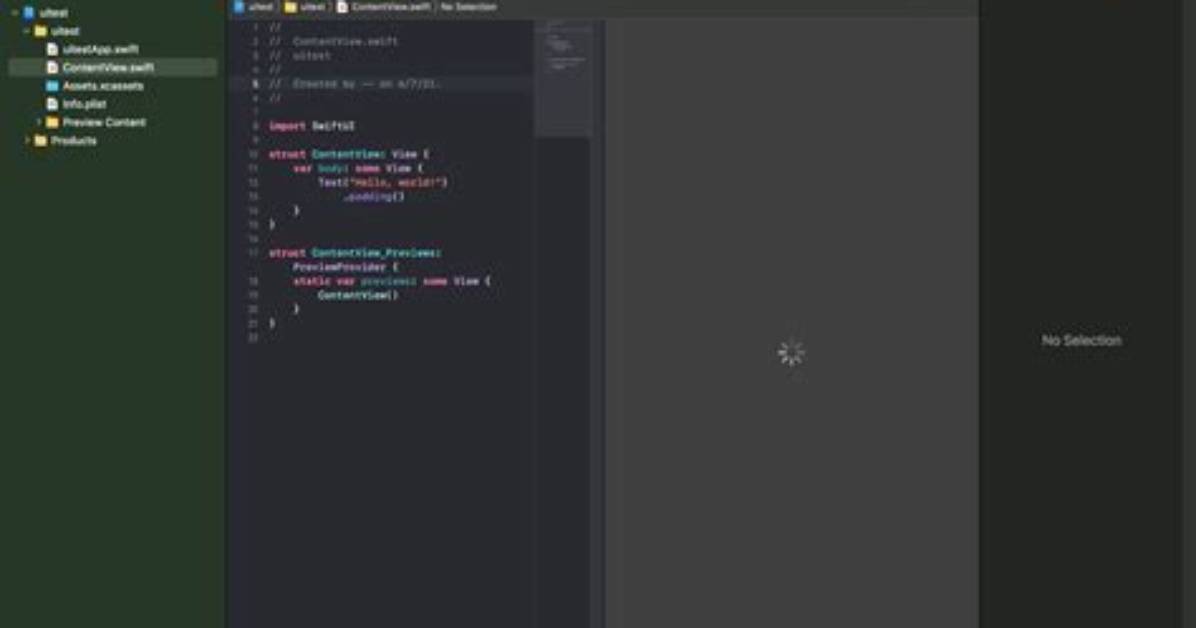
Task: Click the 'struct ContentView_Previews:' line
Action: click(355, 253)
